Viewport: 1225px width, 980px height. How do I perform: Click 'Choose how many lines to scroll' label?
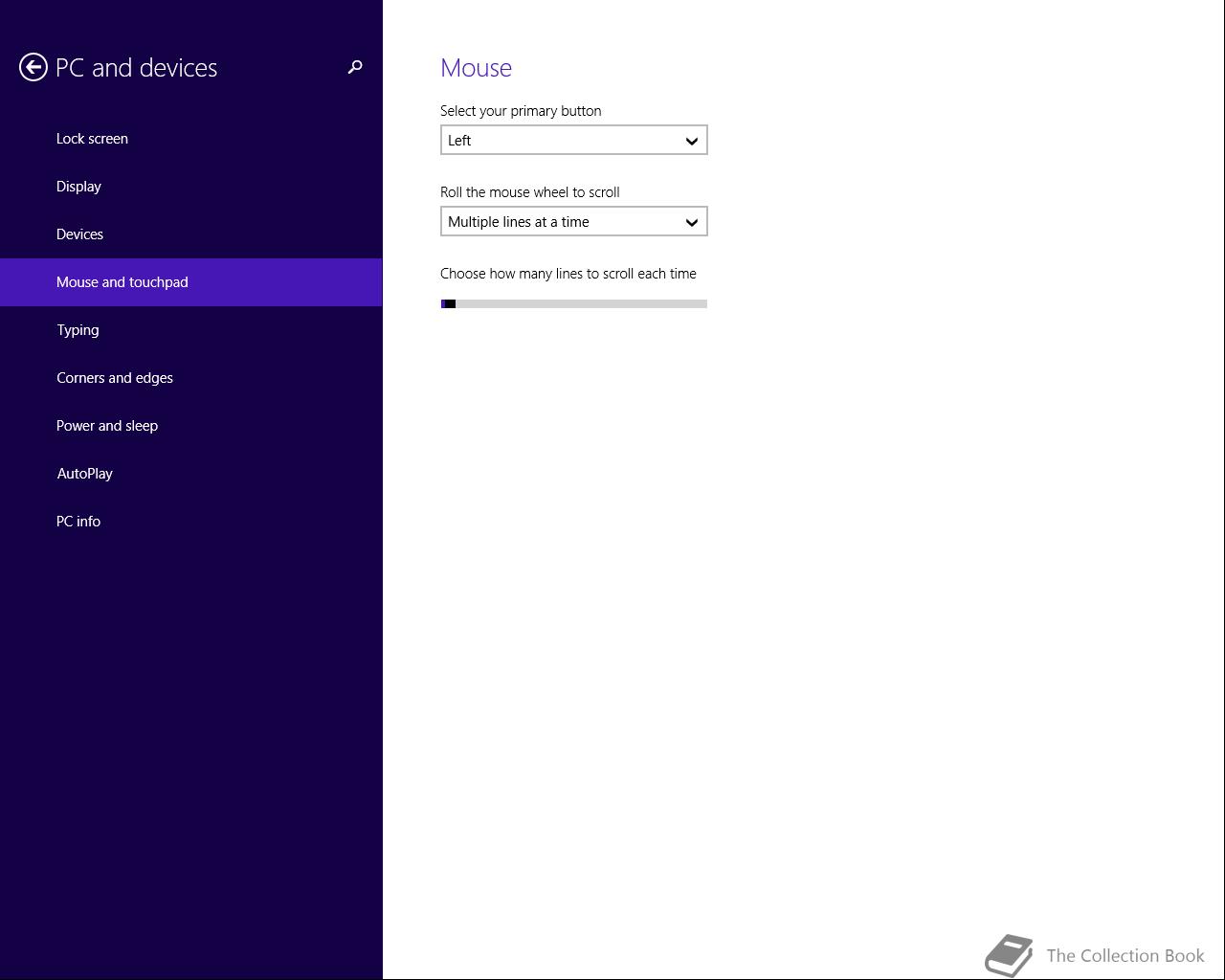click(x=568, y=274)
